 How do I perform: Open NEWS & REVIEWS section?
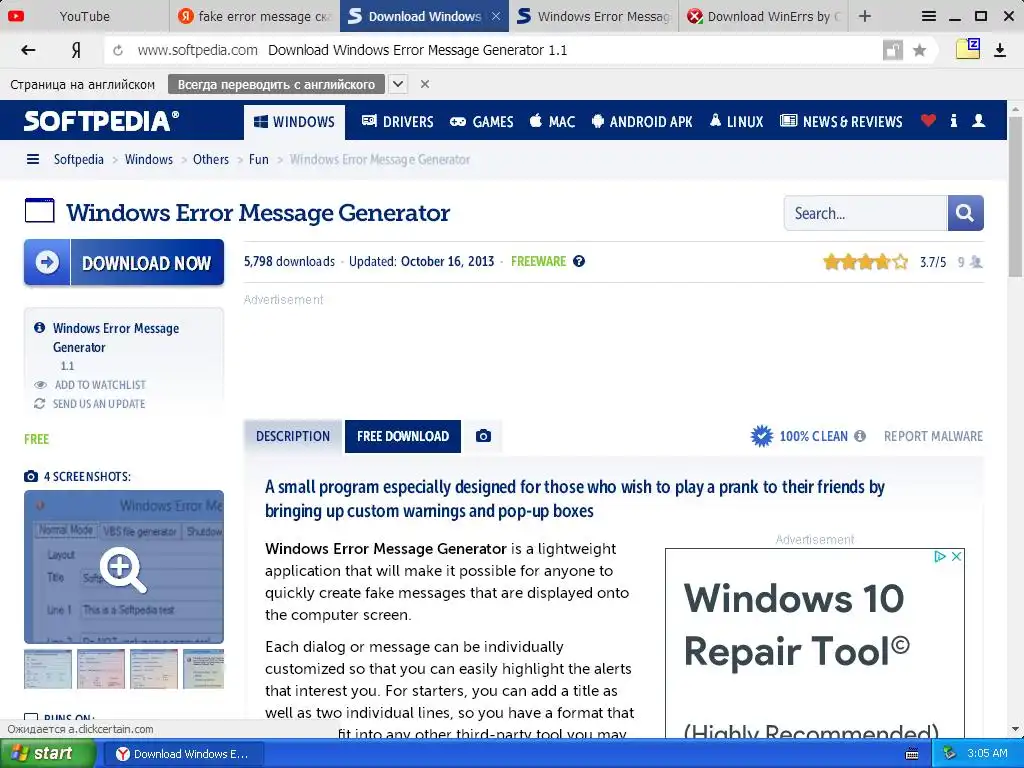coord(842,121)
